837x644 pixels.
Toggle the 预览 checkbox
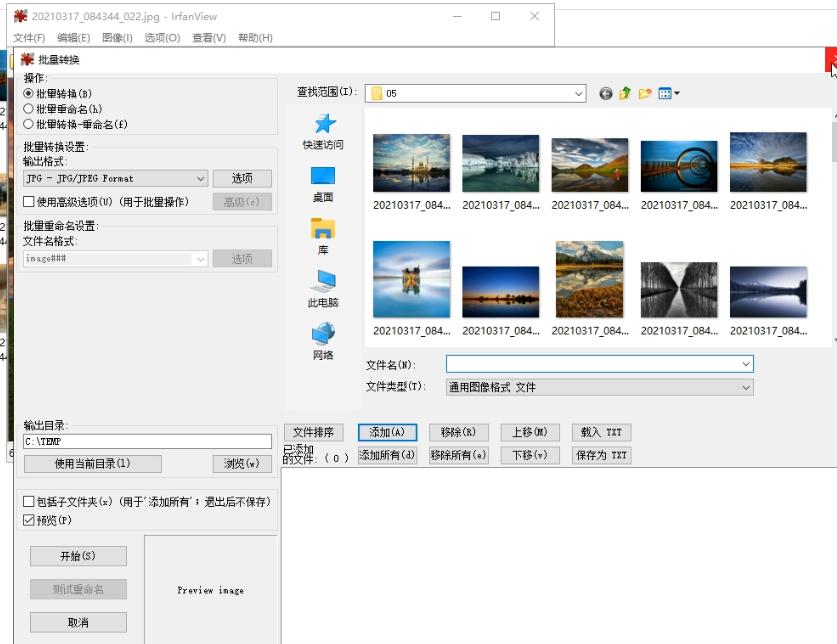[x=29, y=520]
